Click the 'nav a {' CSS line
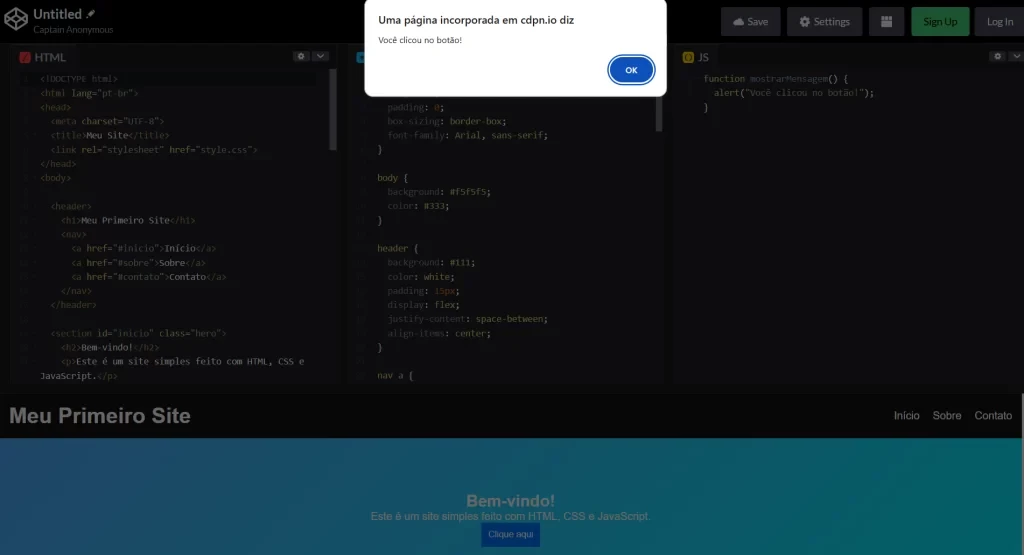Image resolution: width=1024 pixels, height=555 pixels. [x=394, y=375]
